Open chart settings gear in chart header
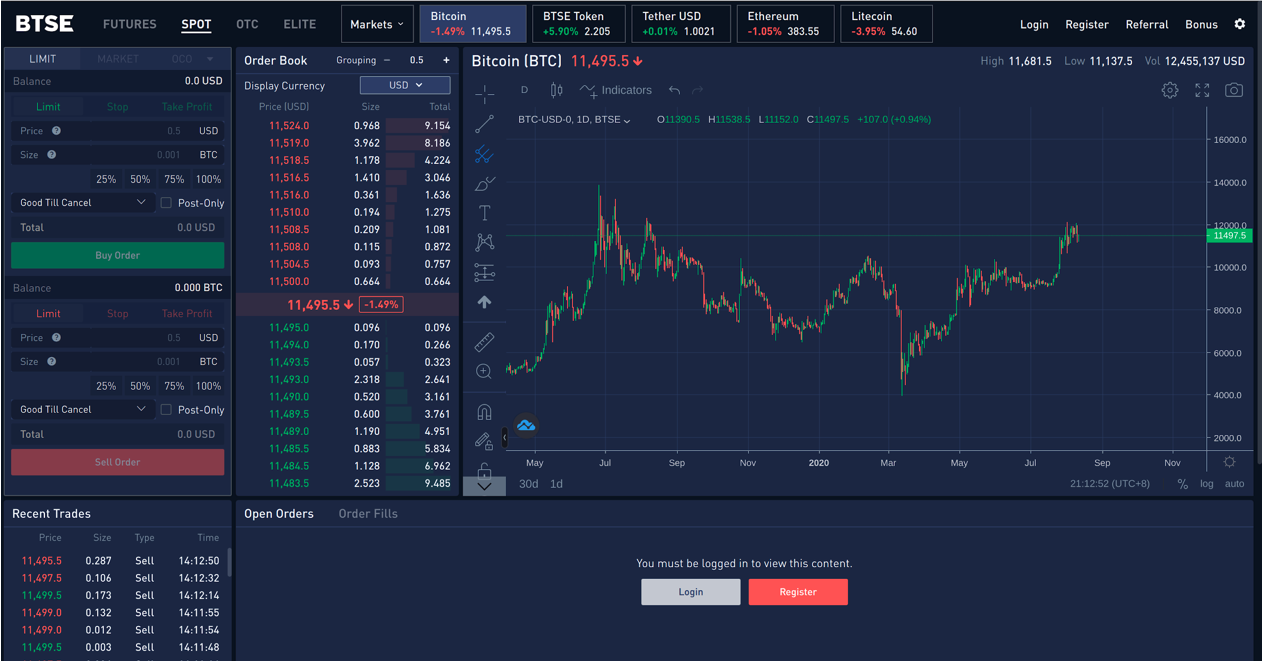Viewport: 1262px width, 661px height. tap(1170, 90)
